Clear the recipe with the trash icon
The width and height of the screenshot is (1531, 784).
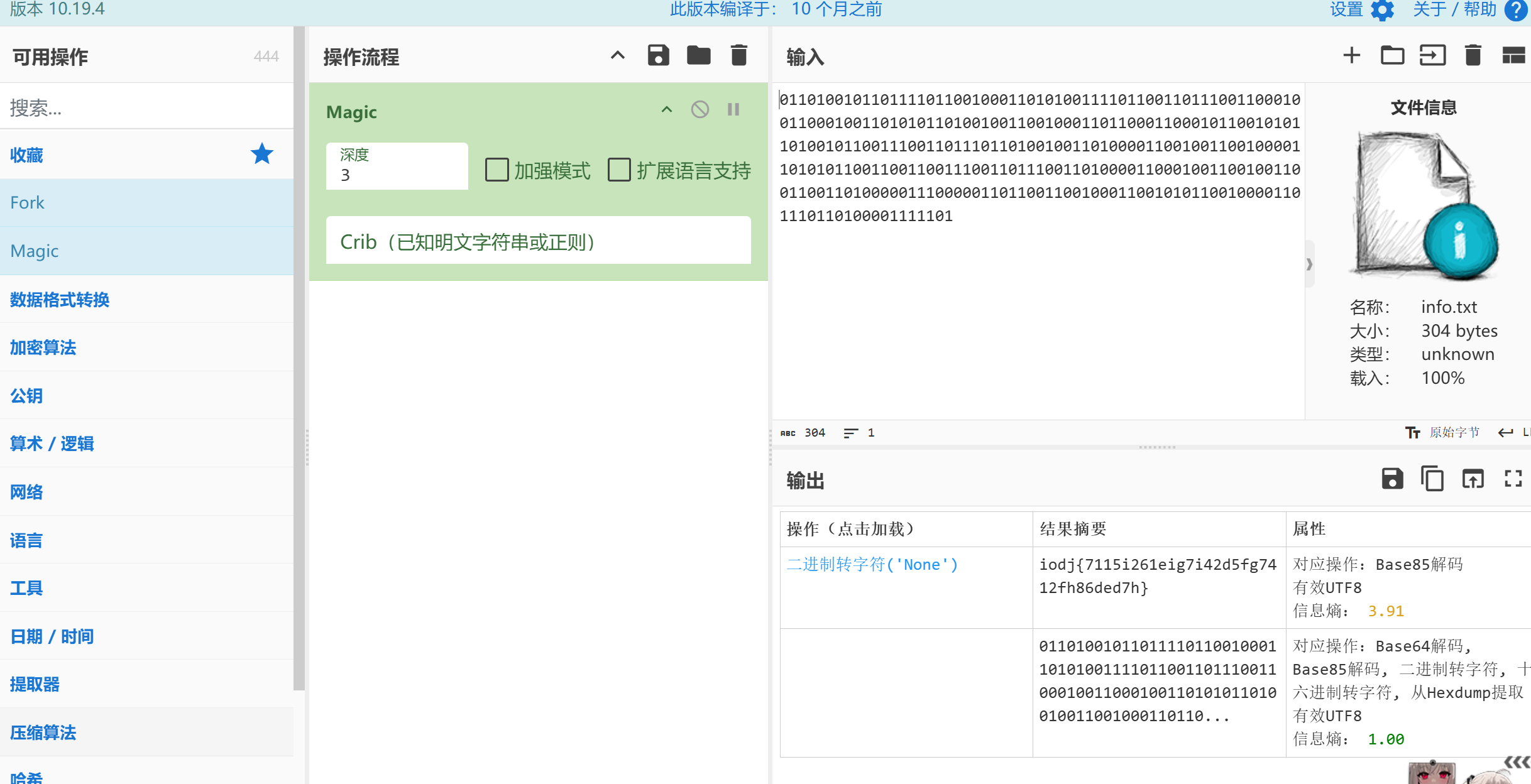point(739,56)
